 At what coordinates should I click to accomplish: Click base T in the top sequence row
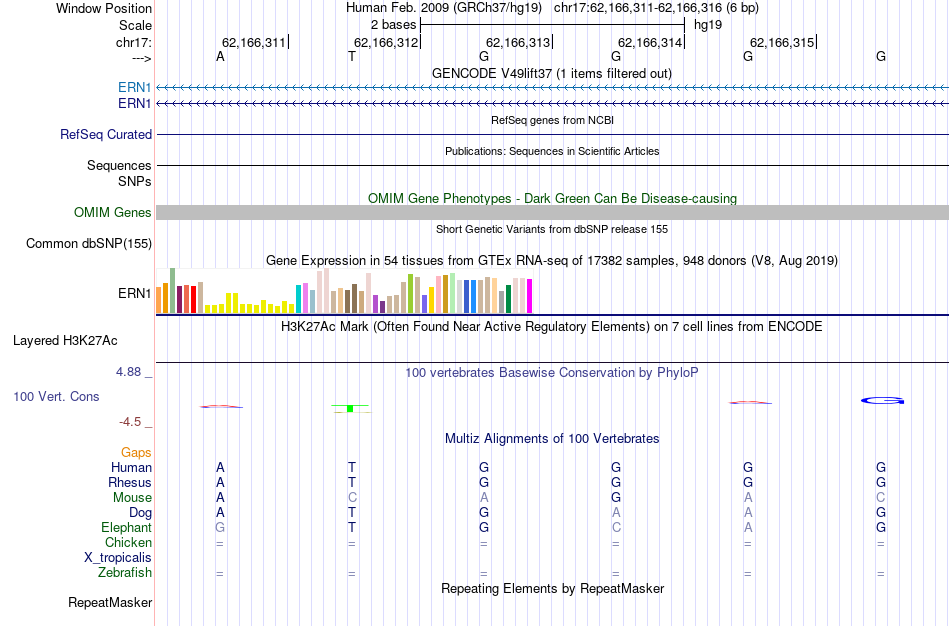click(x=352, y=56)
